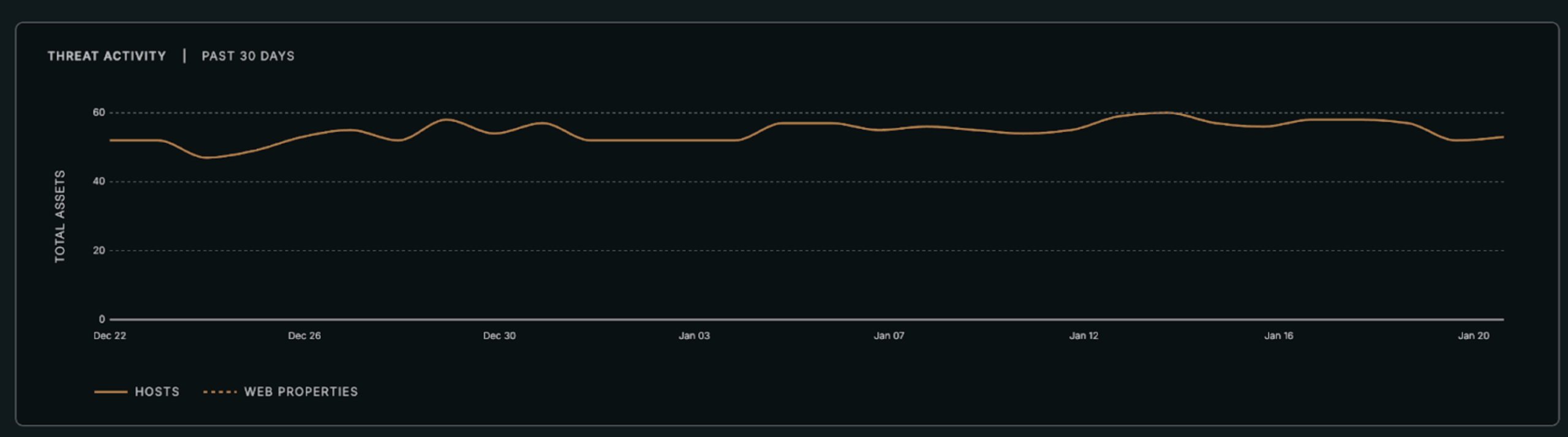This screenshot has width=1568, height=437.
Task: Click the Jan 12 x-axis label
Action: pyautogui.click(x=1084, y=336)
